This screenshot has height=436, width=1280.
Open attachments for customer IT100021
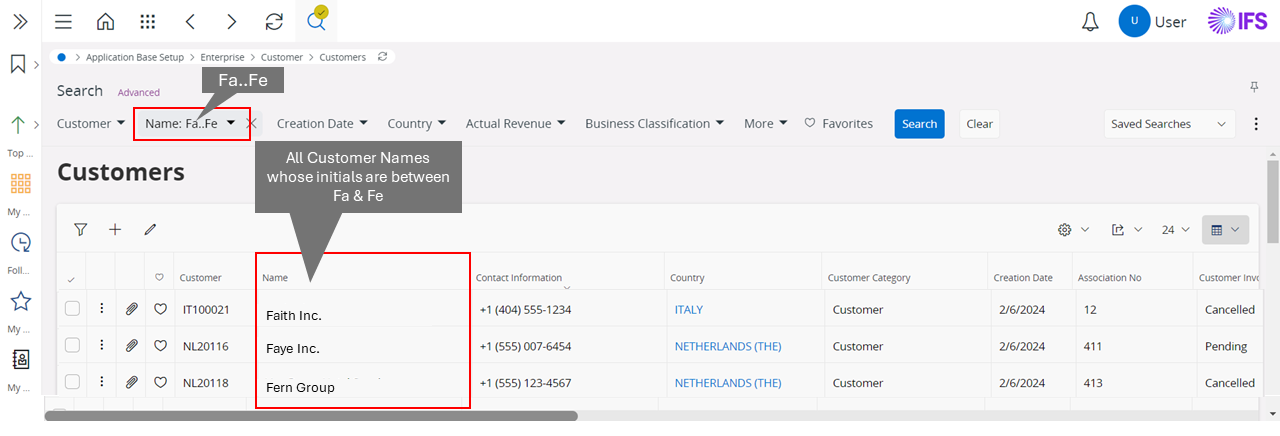(x=131, y=310)
